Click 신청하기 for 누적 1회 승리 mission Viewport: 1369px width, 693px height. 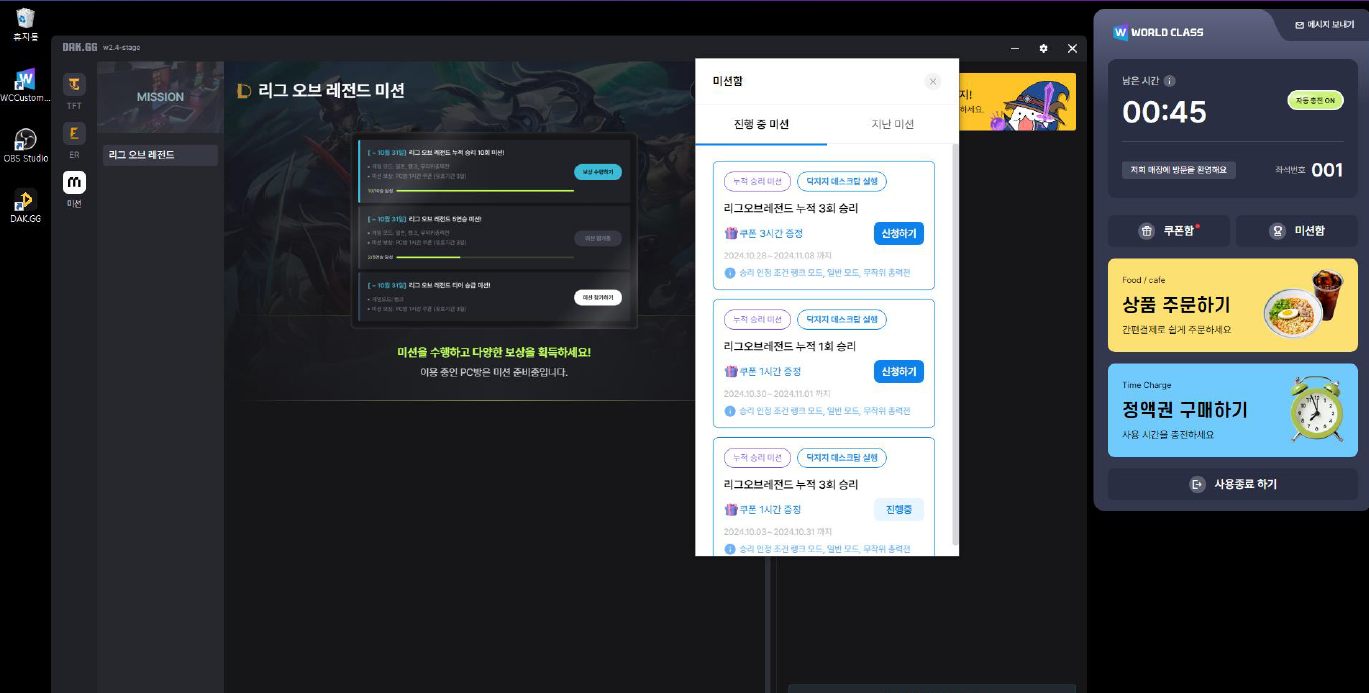point(898,372)
